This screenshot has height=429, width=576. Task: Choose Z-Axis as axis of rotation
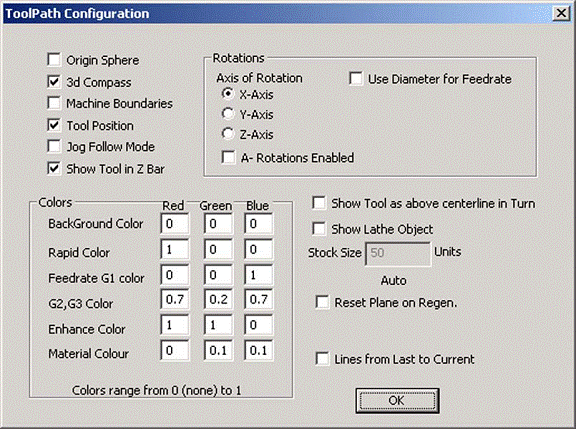click(x=228, y=134)
